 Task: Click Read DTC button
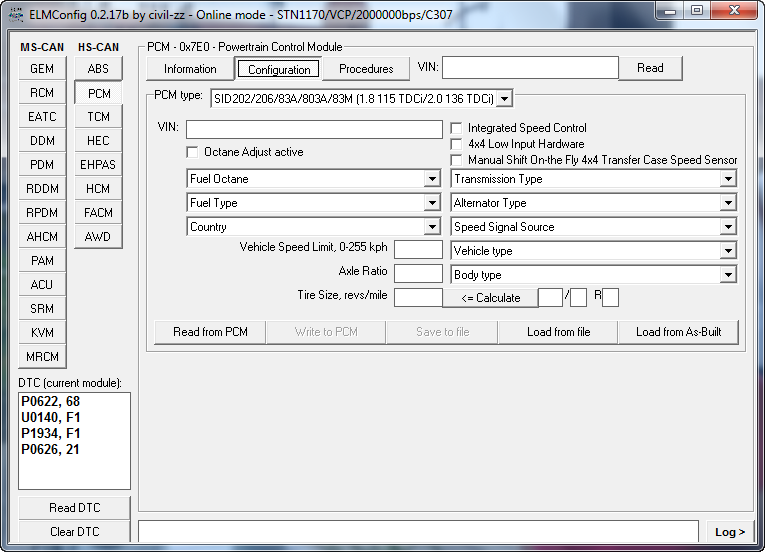pos(75,508)
